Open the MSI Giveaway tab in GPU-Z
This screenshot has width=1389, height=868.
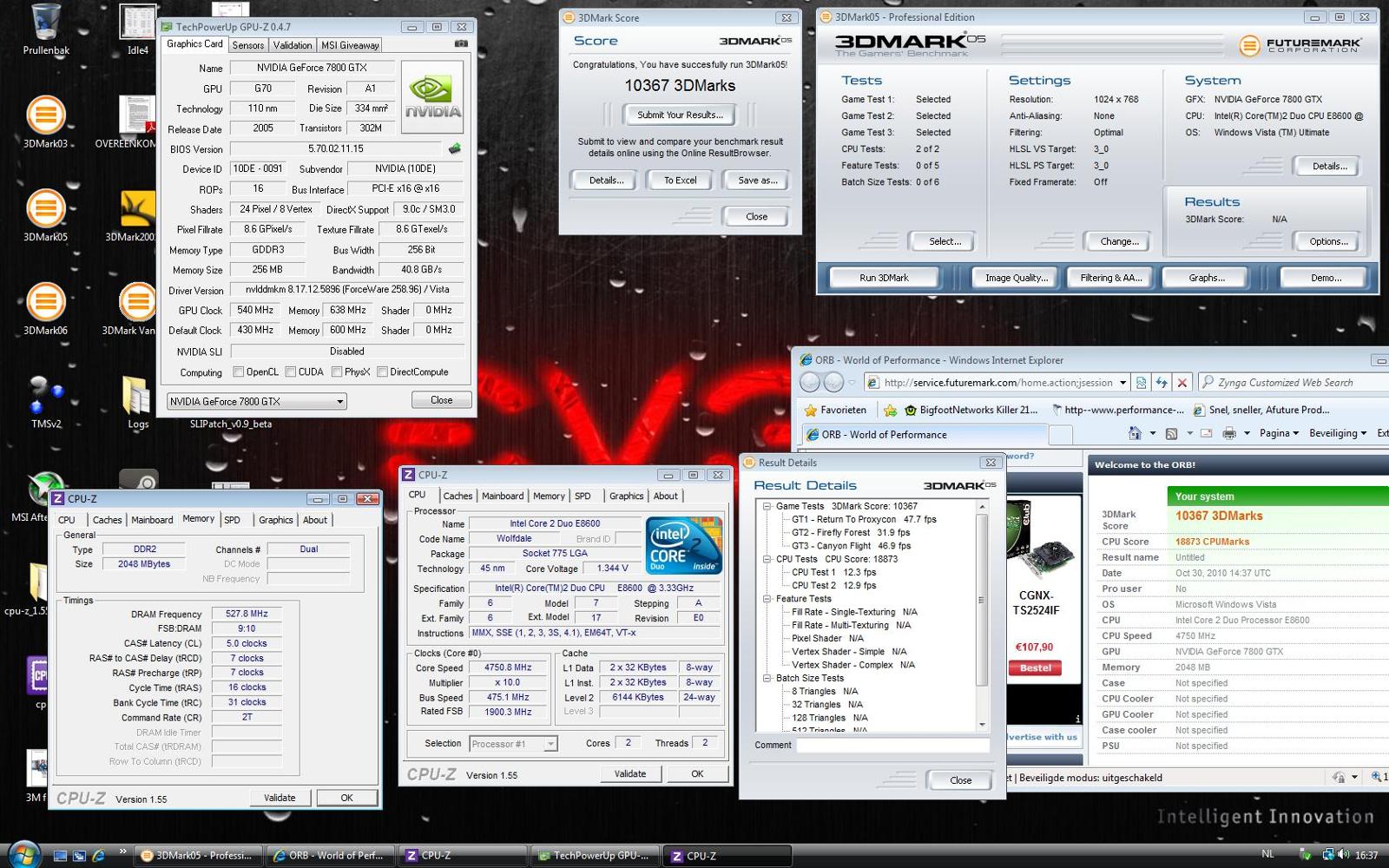pyautogui.click(x=350, y=45)
